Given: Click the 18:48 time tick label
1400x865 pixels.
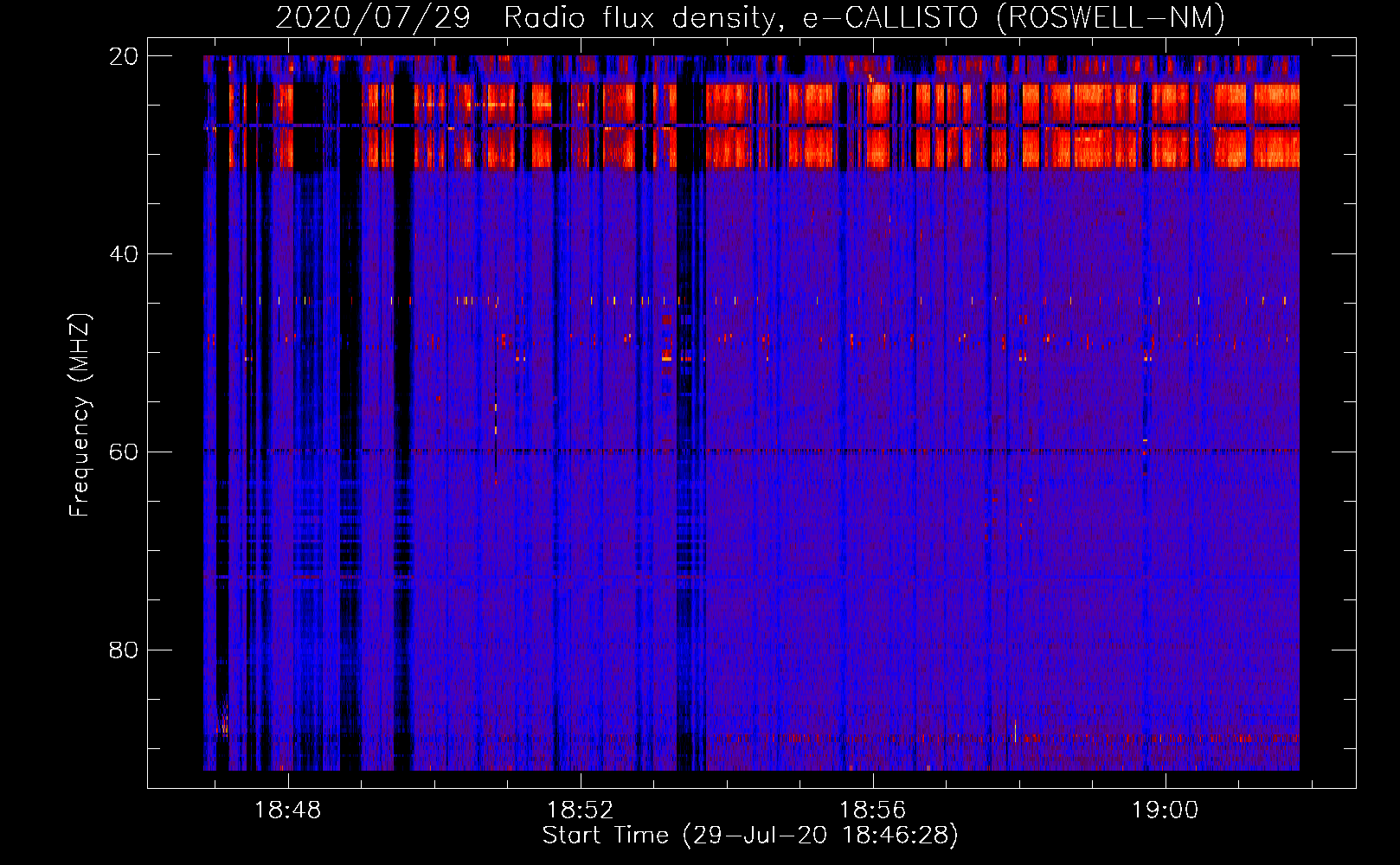Looking at the screenshot, I should [287, 811].
